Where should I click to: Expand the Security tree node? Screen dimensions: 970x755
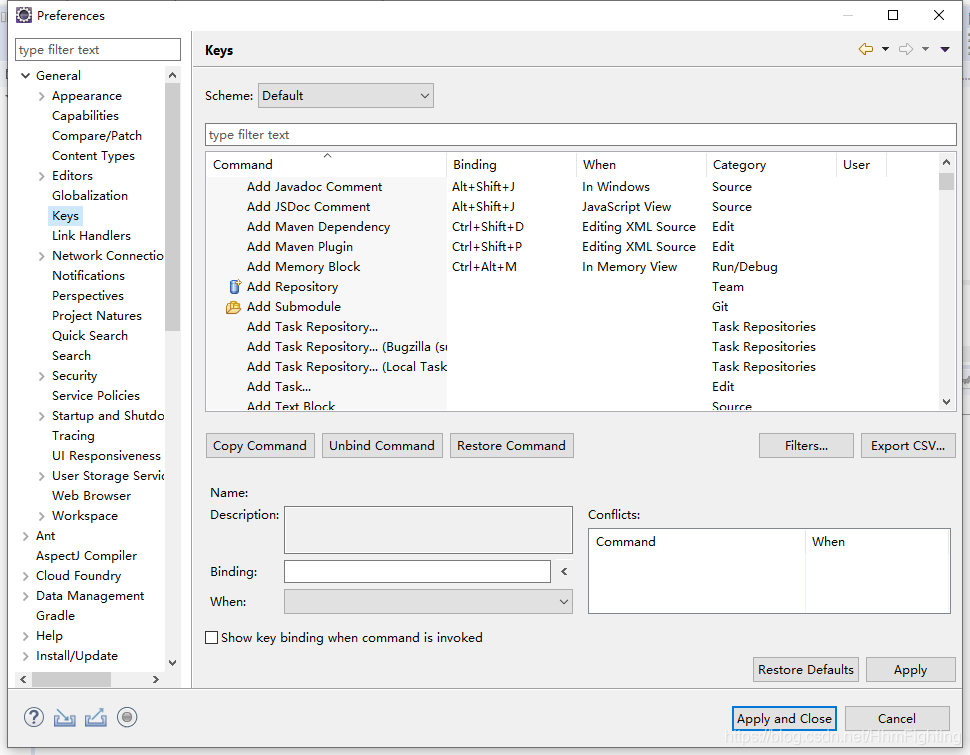pos(41,376)
